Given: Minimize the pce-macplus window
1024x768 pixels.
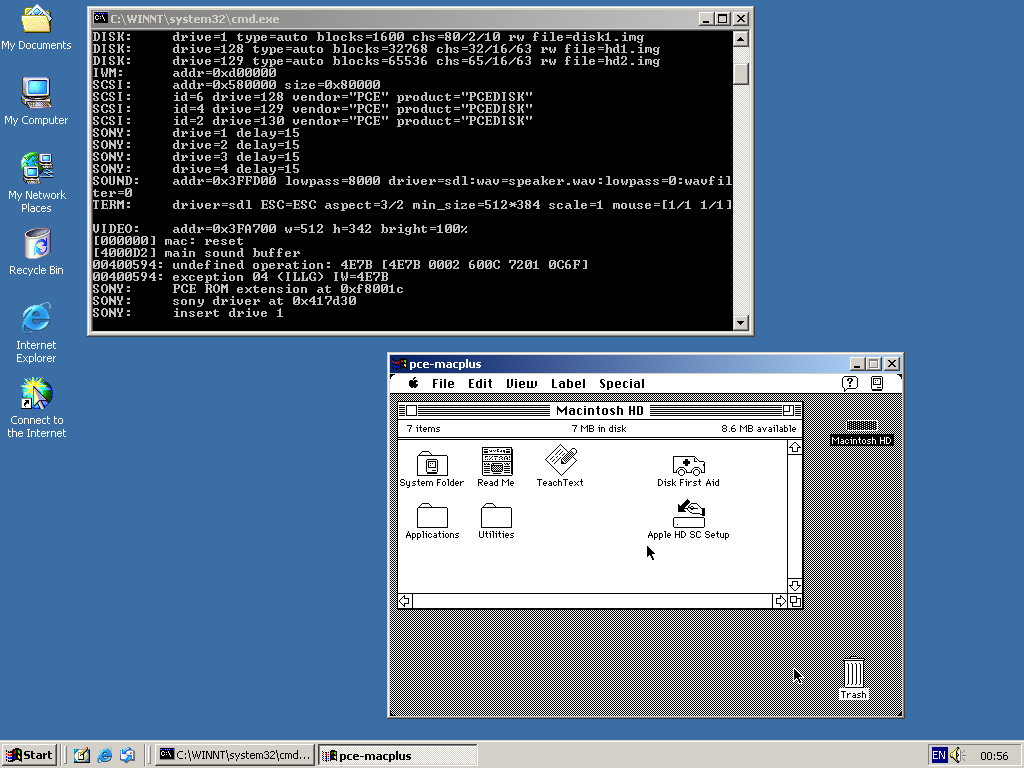Looking at the screenshot, I should [x=857, y=364].
